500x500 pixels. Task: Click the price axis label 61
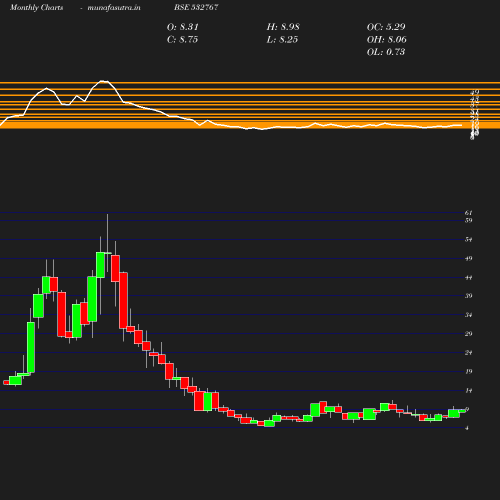(468, 213)
